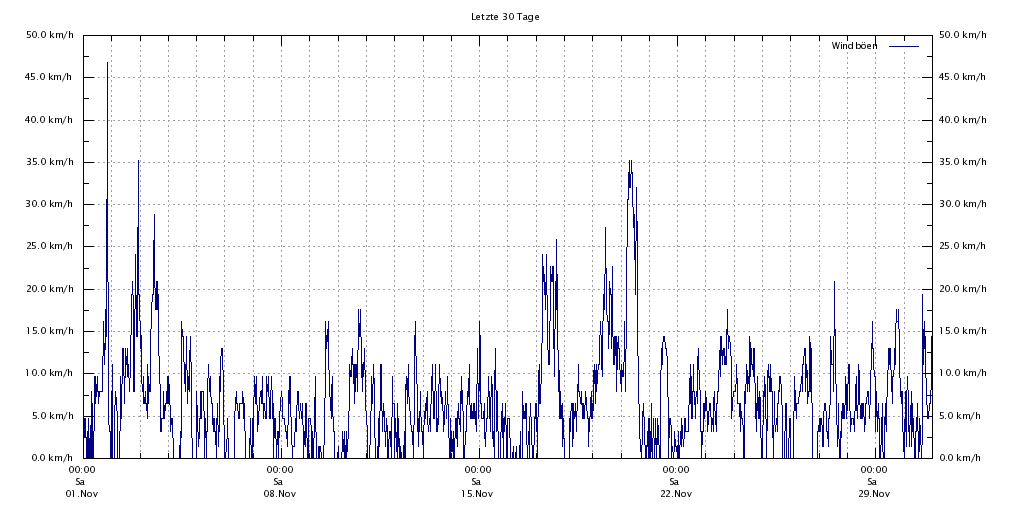Select the 15.Nov date label on the x-axis
The image size is (1015, 507).
pyautogui.click(x=477, y=493)
